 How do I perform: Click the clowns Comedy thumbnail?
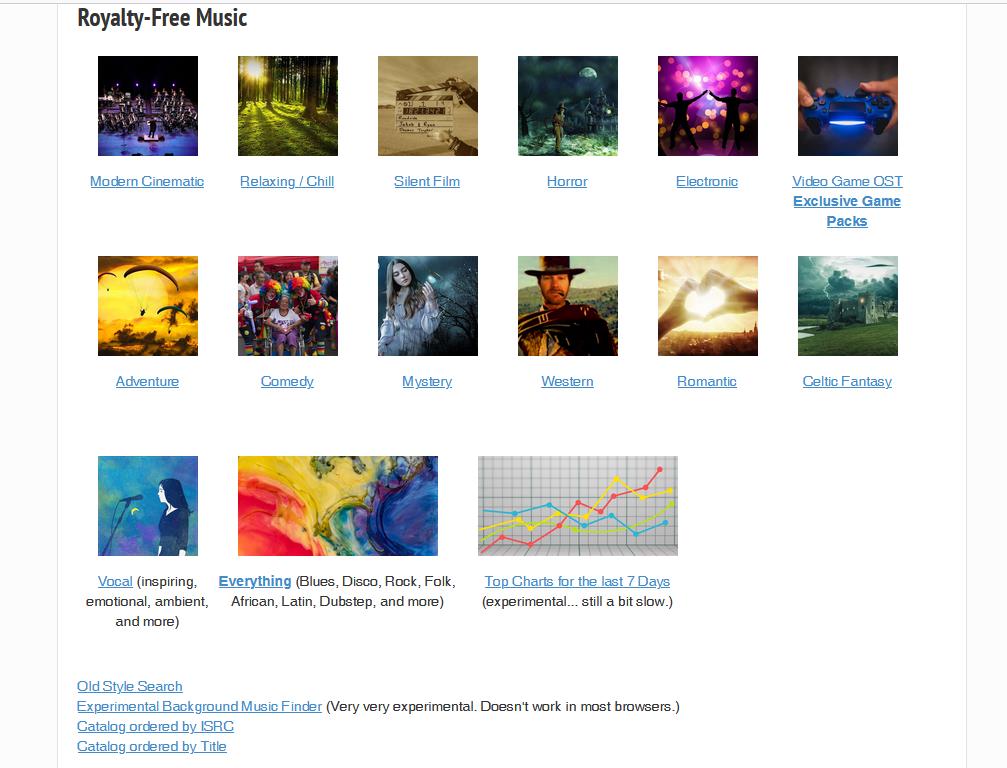point(288,306)
